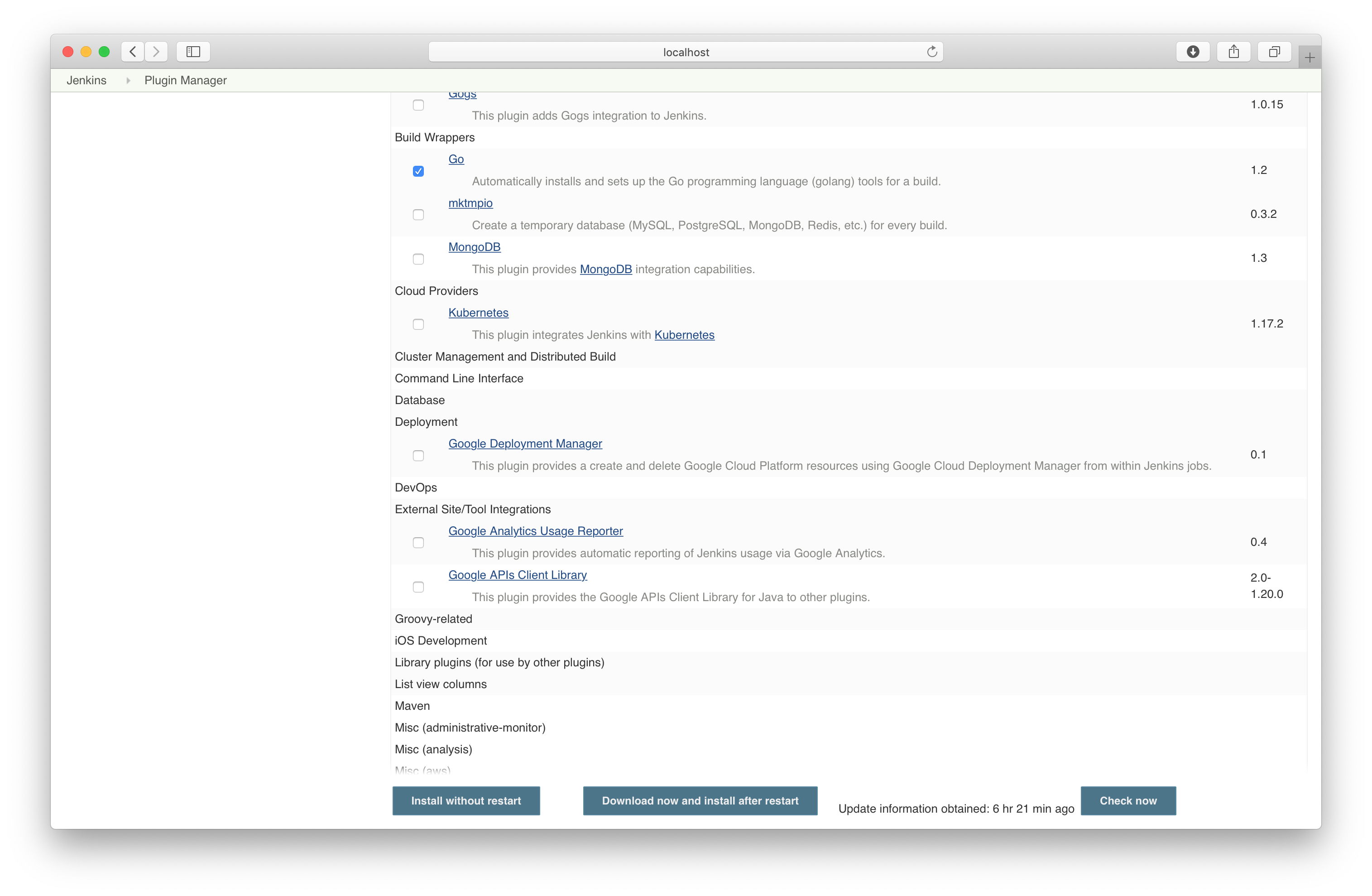Viewport: 1372px width, 896px height.
Task: Open a new tab with plus button
Action: (1309, 58)
